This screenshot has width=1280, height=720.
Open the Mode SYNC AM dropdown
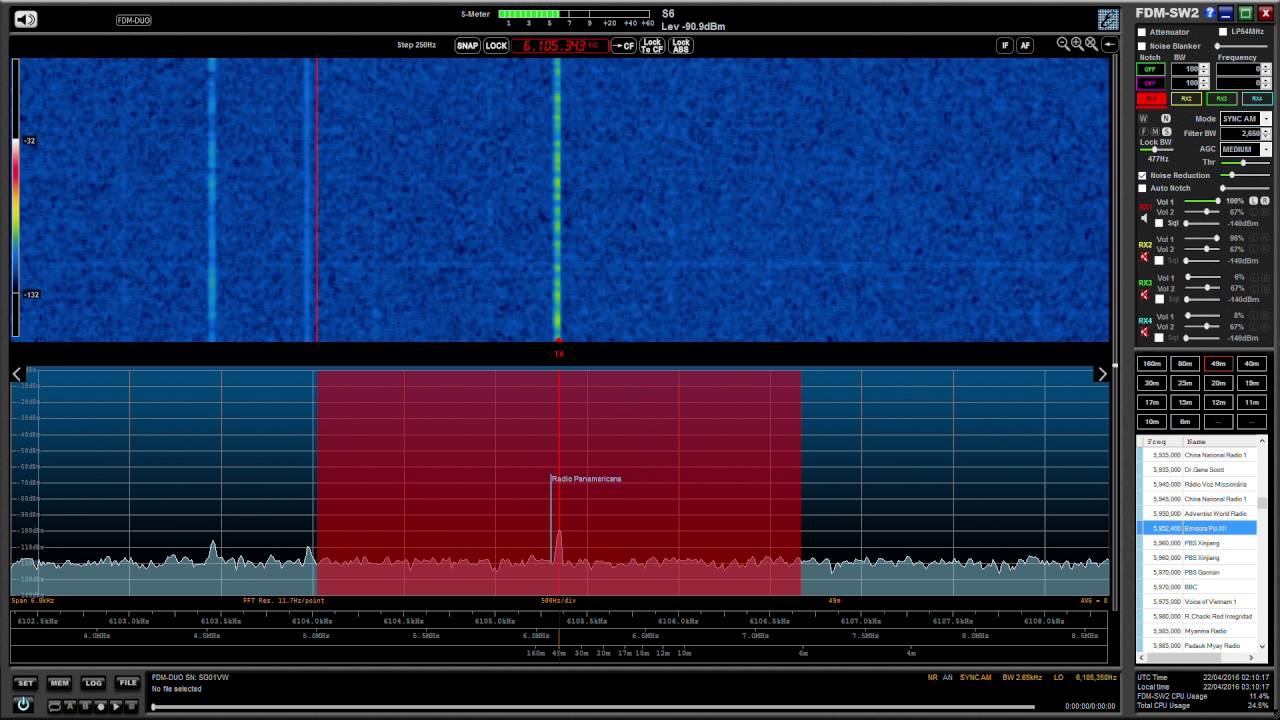[x=1266, y=119]
